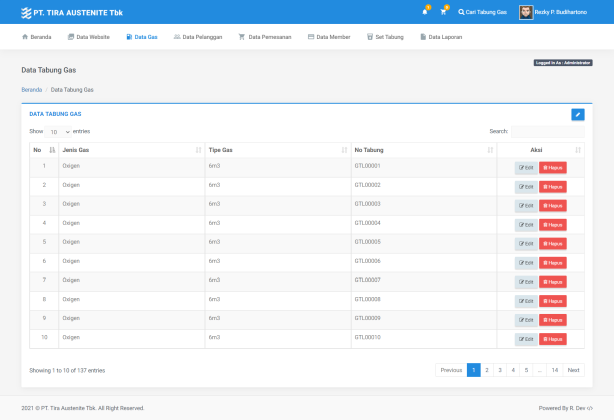Click the user profile avatar

pos(526,12)
